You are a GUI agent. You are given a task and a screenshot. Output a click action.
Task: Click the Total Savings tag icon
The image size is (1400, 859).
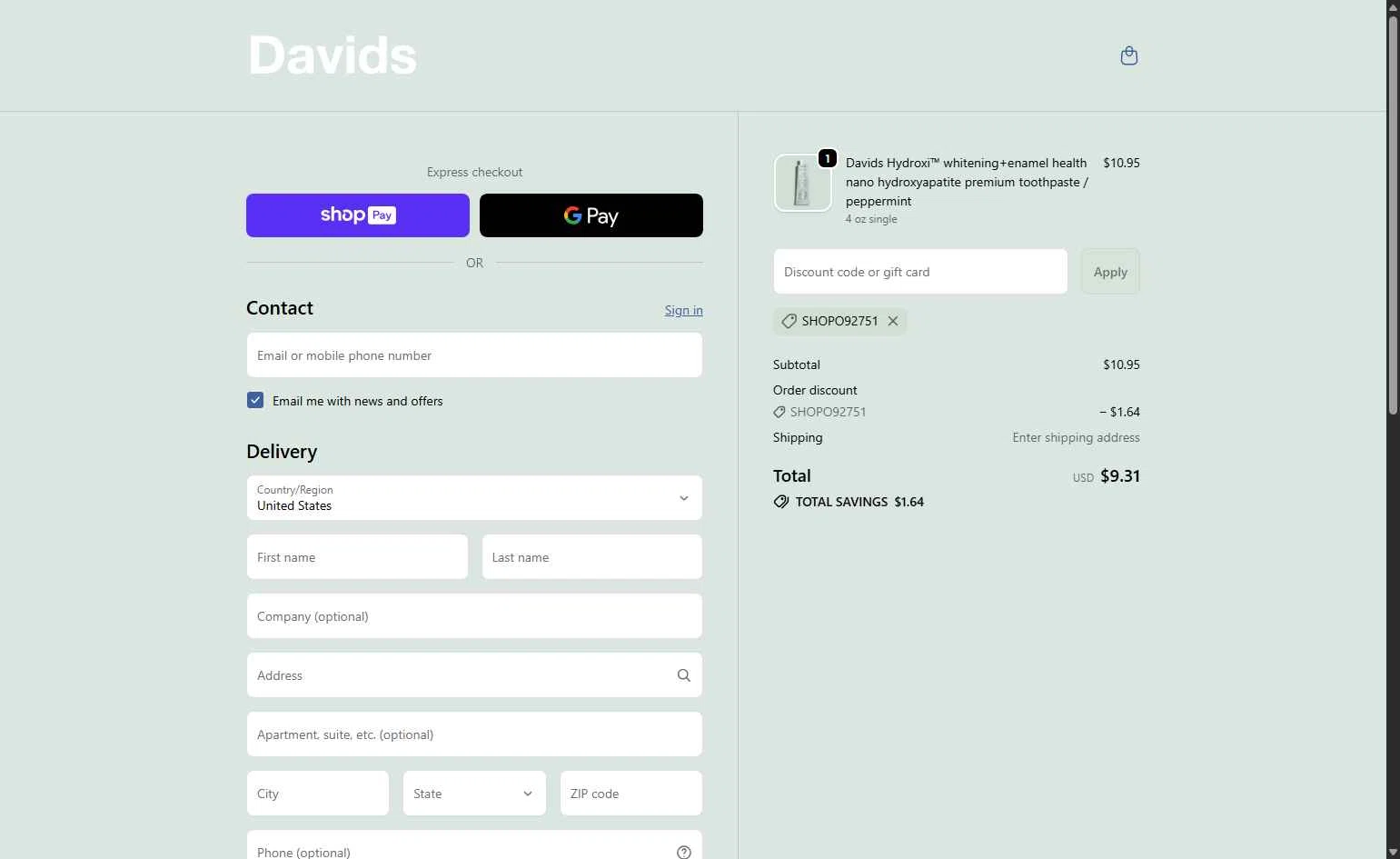click(x=781, y=502)
